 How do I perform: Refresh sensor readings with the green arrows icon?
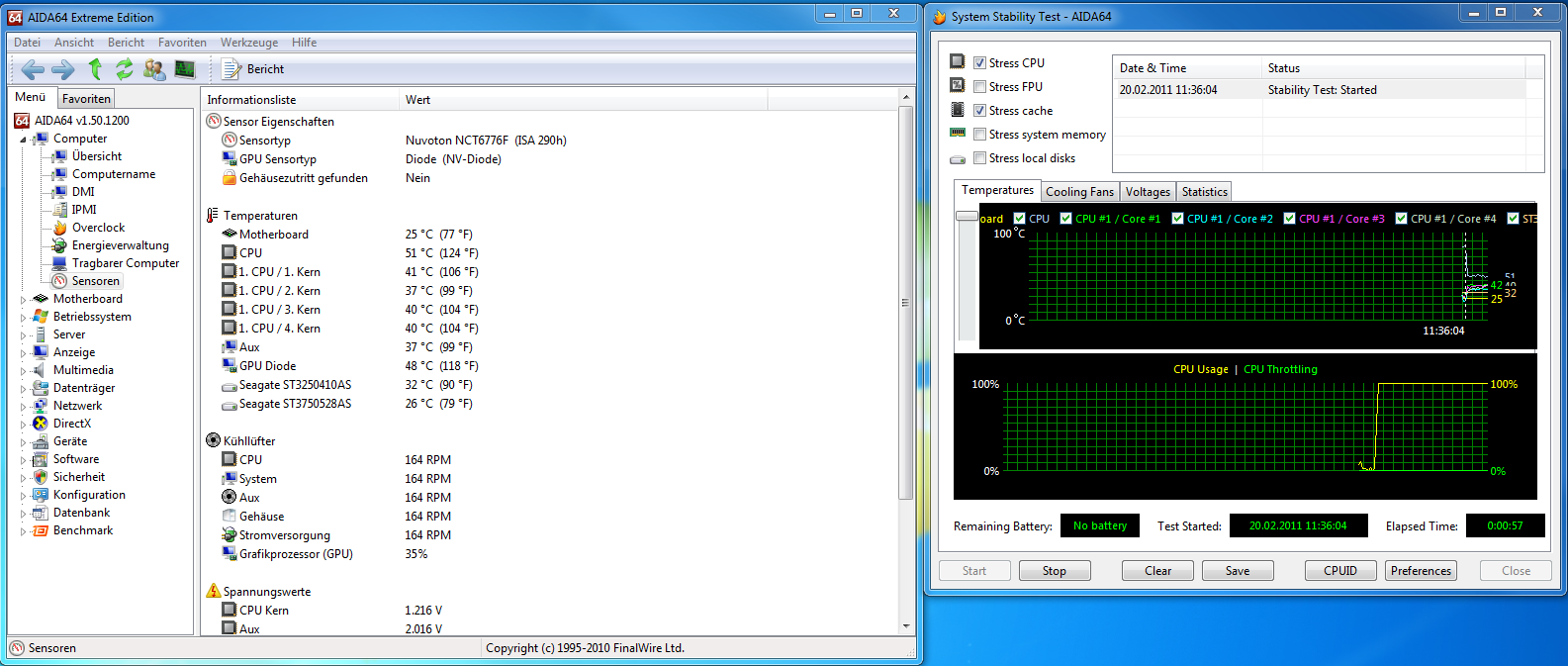pos(124,69)
